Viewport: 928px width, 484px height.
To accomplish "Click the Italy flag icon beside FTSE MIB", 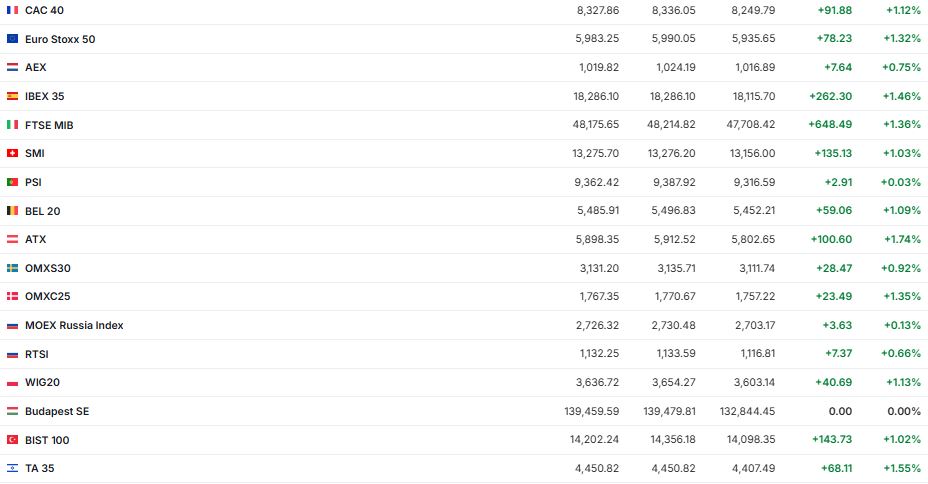I will tap(12, 125).
